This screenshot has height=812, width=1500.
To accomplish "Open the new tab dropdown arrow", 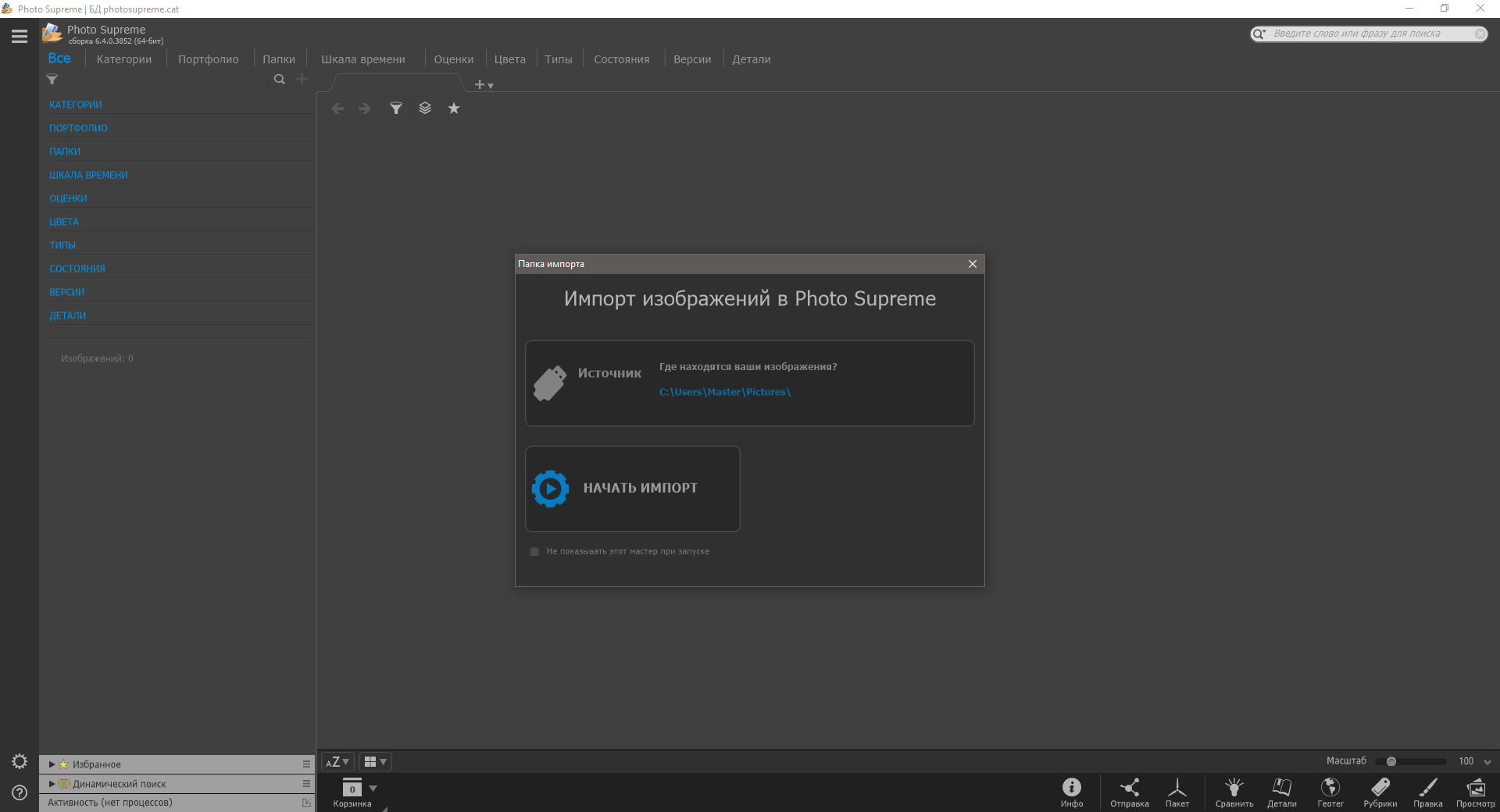I will (x=491, y=86).
